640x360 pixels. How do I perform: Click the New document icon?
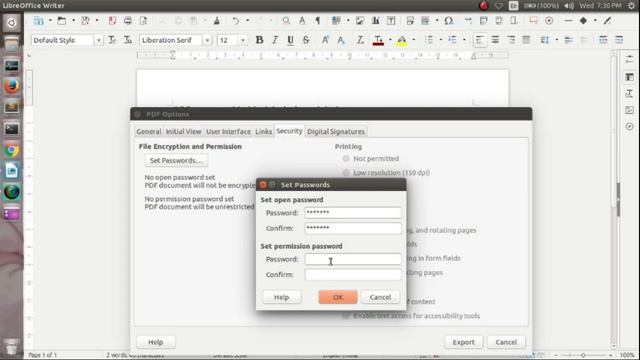[x=39, y=21]
